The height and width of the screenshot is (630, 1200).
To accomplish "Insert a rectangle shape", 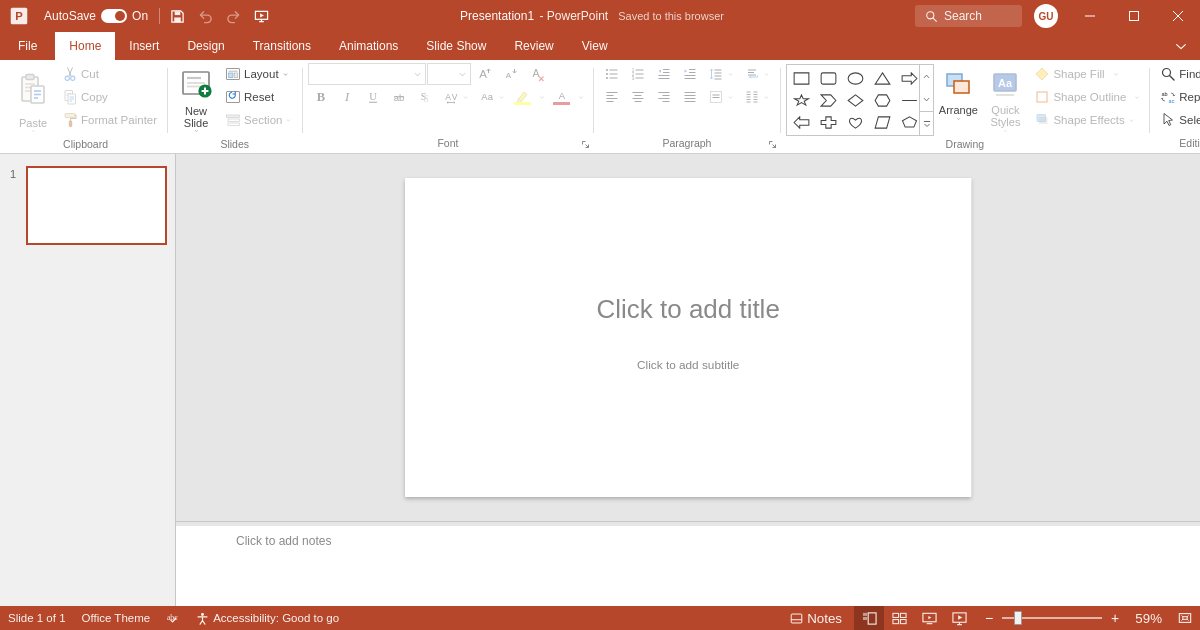I will pyautogui.click(x=801, y=78).
